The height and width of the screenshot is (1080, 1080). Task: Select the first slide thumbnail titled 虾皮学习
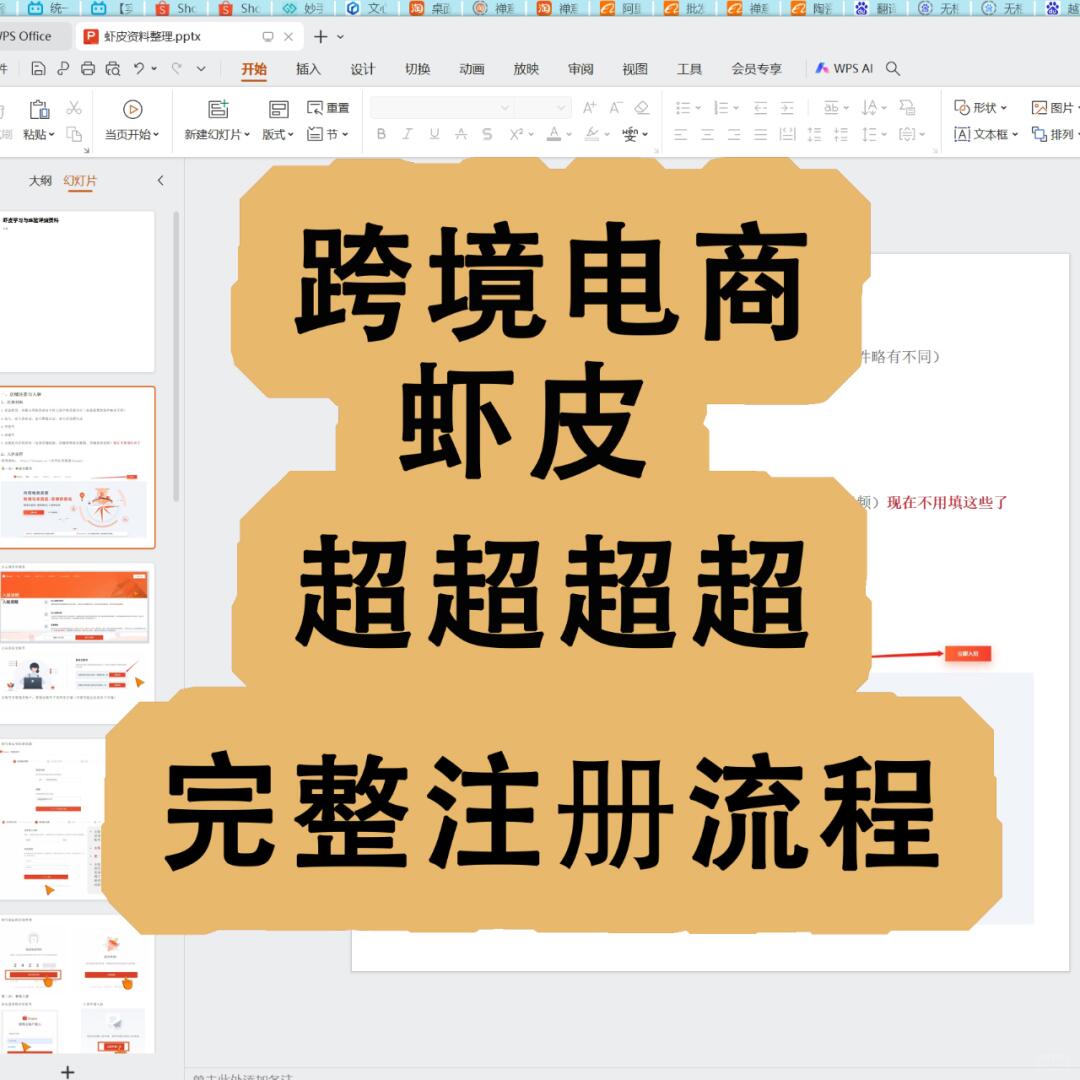77,291
